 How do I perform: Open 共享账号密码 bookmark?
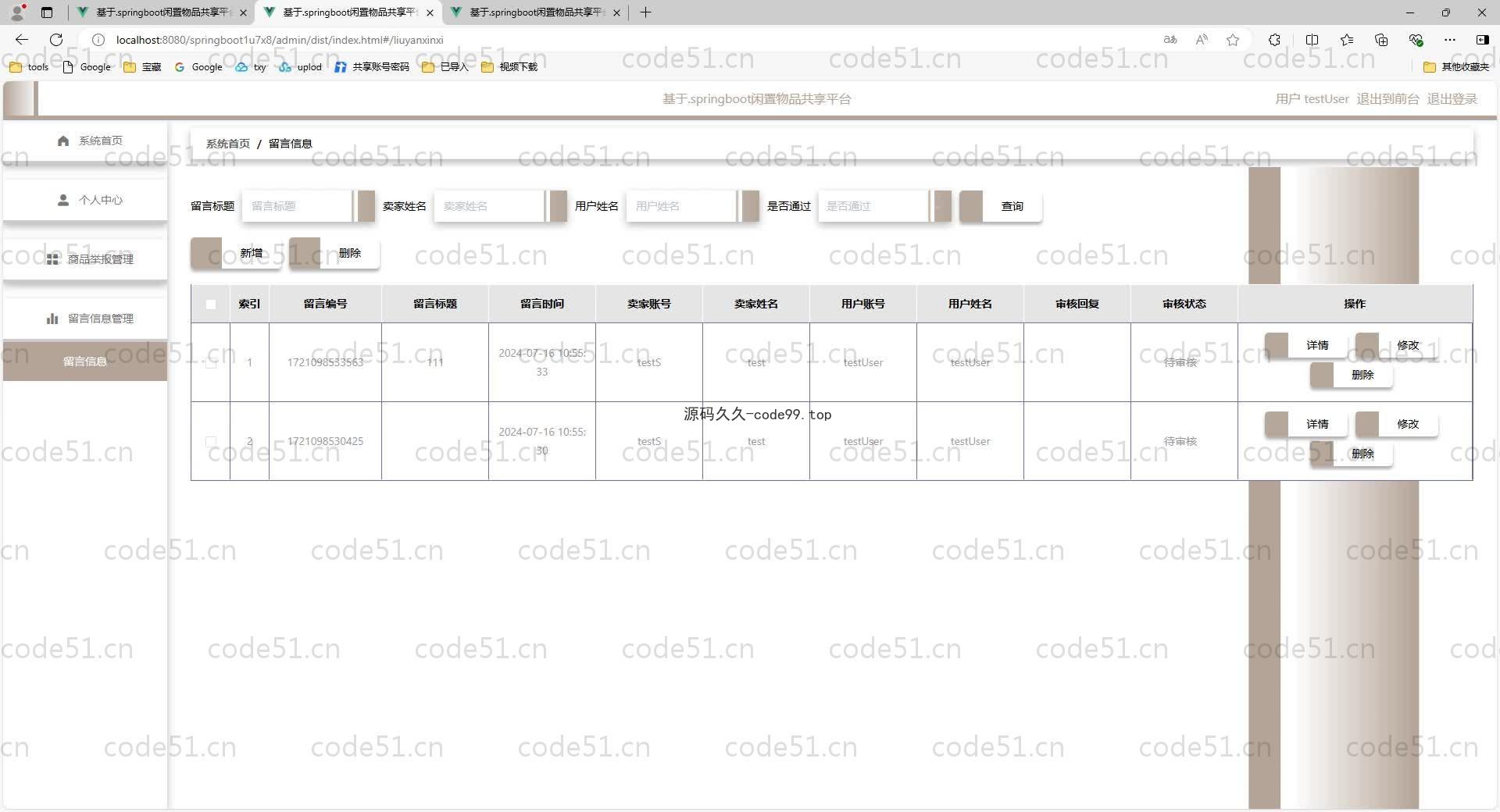[x=372, y=67]
